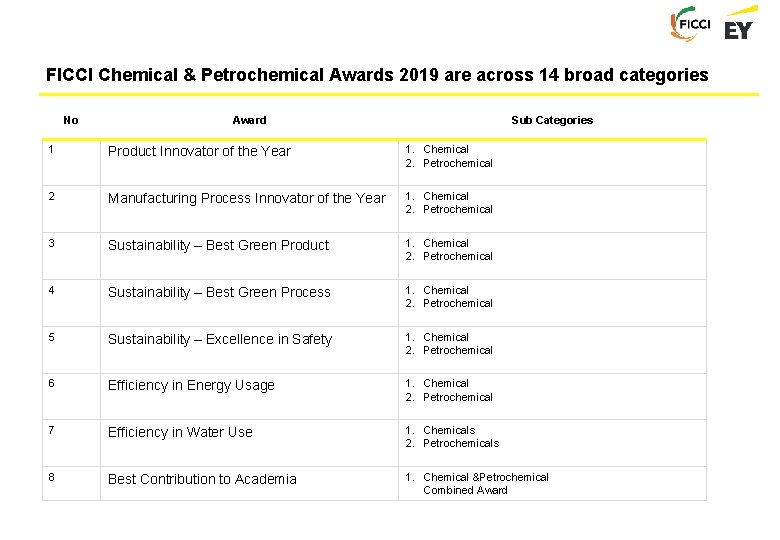780x540 pixels.
Task: Click 'Petrochemical' in Excellence in Safety row
Action: (458, 350)
